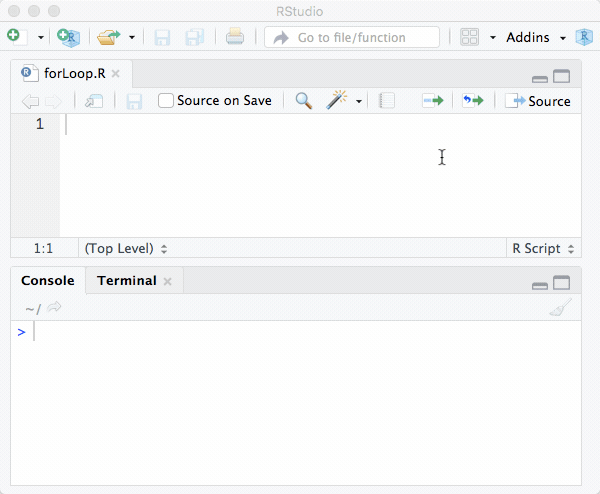The width and height of the screenshot is (600, 494).
Task: Print the current file with the printer icon
Action: [x=235, y=37]
